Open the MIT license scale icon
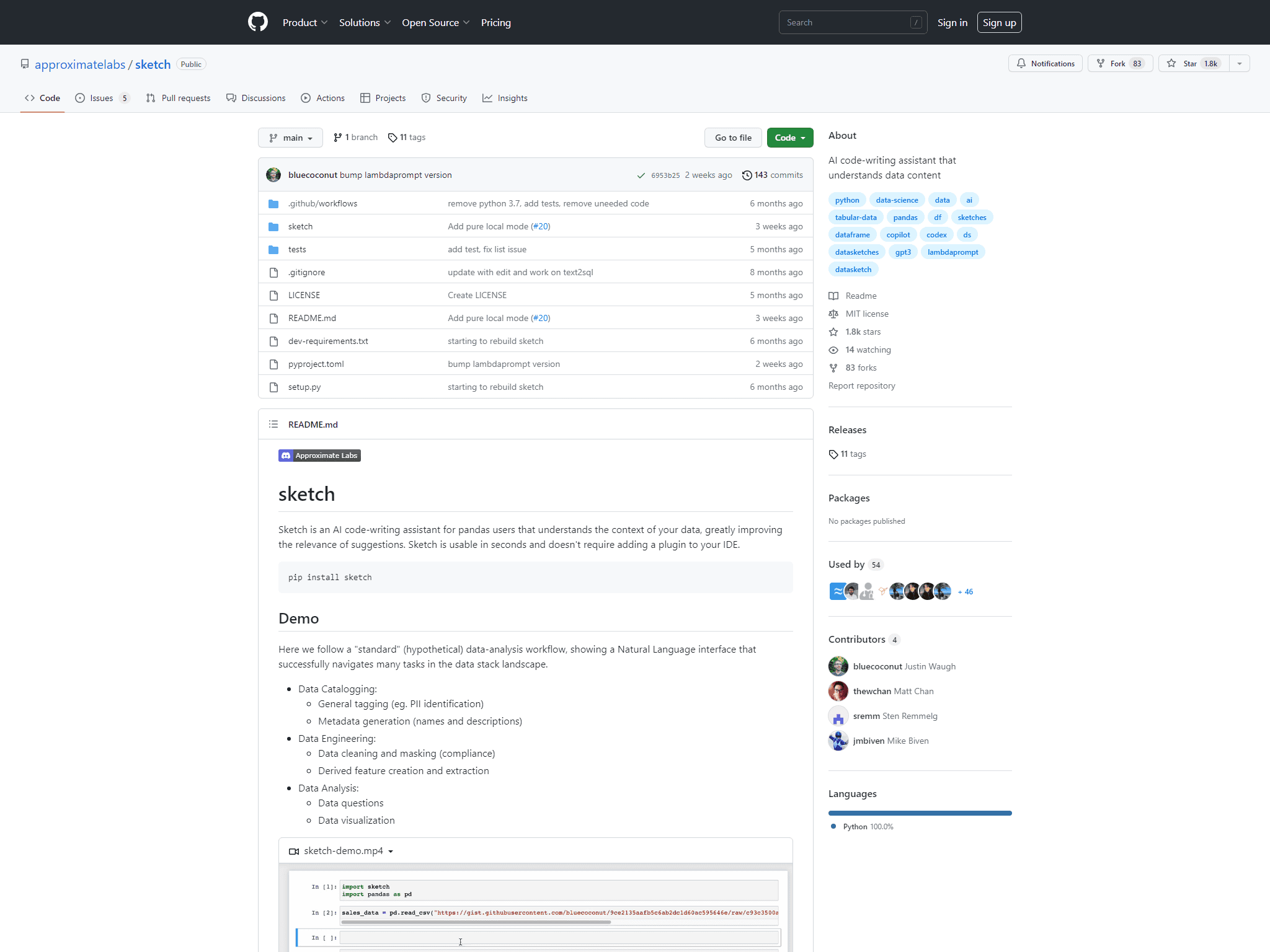Viewport: 1270px width, 952px height. (833, 314)
